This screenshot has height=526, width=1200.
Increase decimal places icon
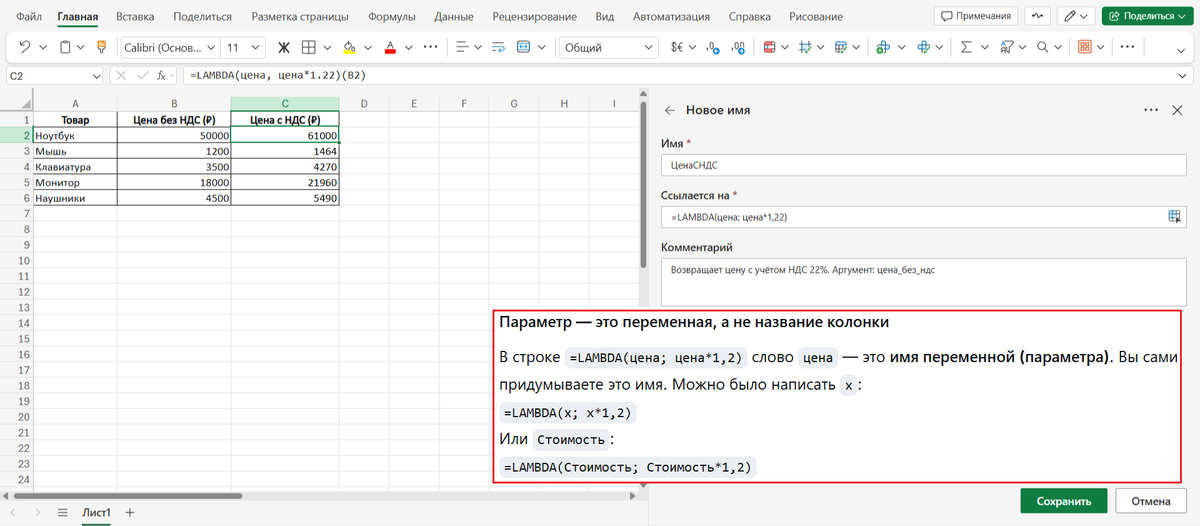coord(713,47)
